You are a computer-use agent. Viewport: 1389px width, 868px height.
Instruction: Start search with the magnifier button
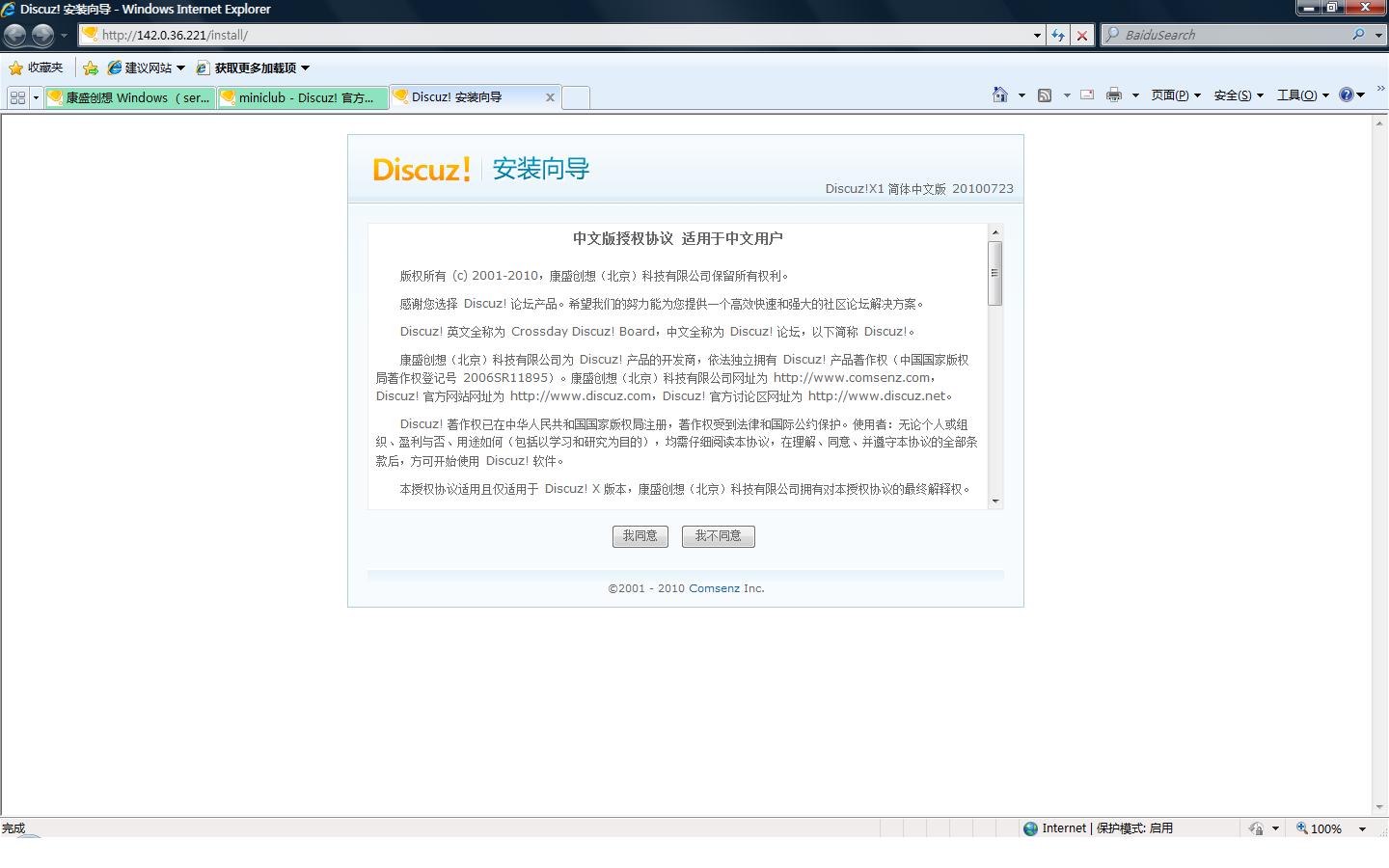1358,35
